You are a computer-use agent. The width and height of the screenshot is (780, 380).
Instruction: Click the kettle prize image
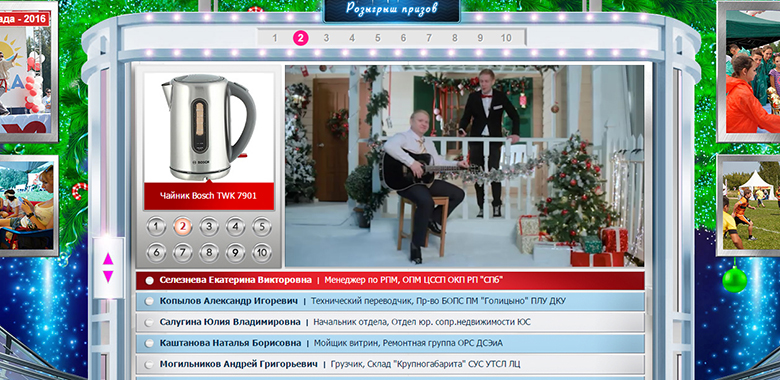pos(208,128)
